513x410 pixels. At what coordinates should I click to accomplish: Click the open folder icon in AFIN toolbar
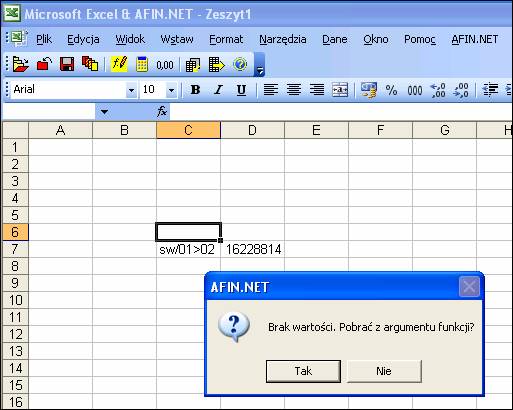[x=20, y=64]
